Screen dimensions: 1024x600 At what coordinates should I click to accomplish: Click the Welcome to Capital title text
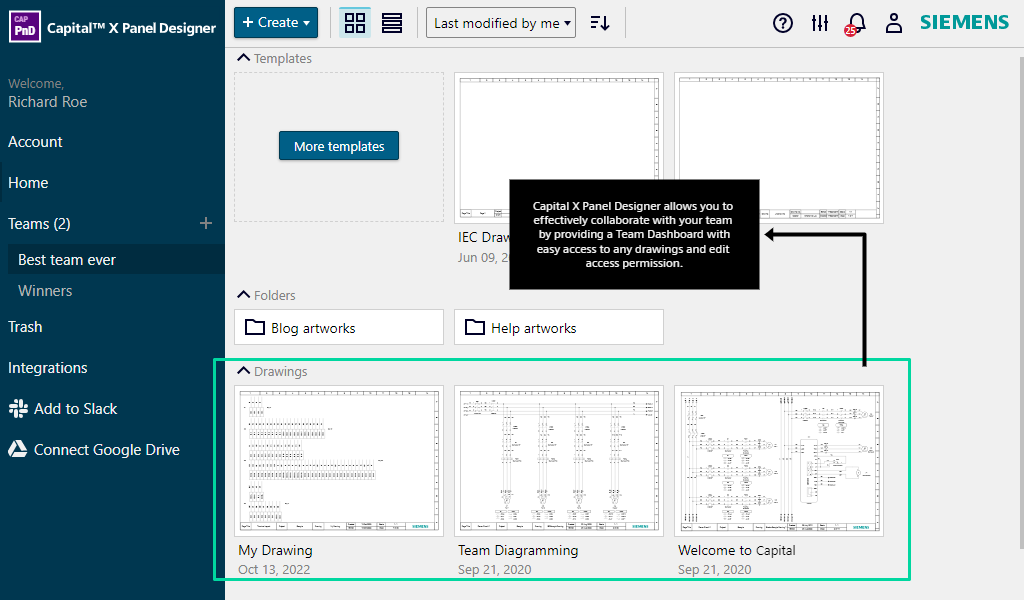[x=737, y=550]
